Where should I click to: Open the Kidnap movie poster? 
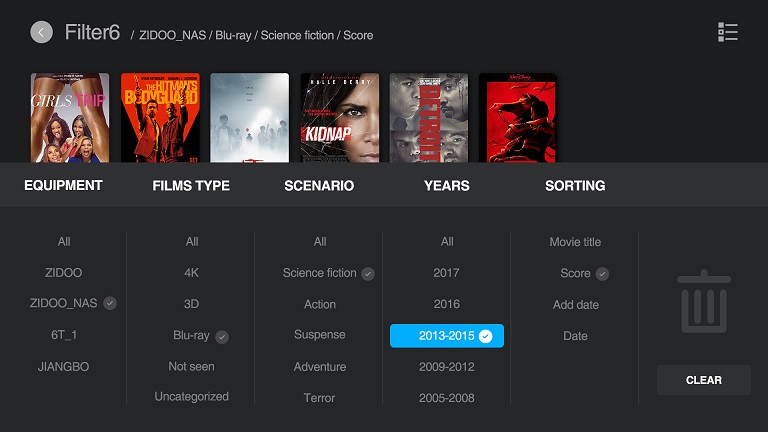pyautogui.click(x=339, y=118)
